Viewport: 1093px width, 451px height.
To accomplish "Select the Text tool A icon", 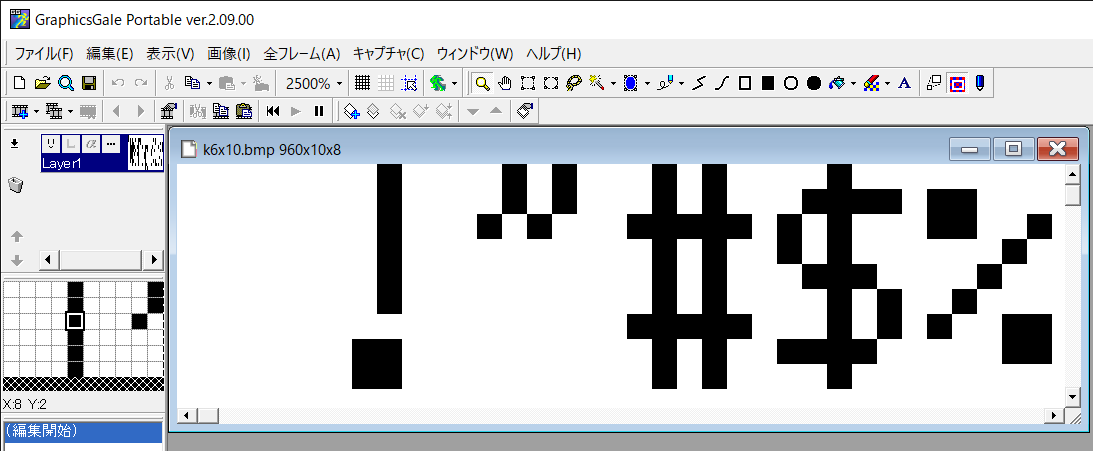I will [x=905, y=84].
